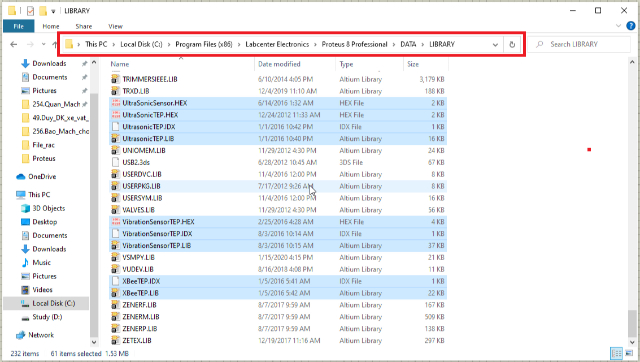Screen dimensions: 640x362
Task: Select OneDrive in the navigation pane
Action: point(42,176)
